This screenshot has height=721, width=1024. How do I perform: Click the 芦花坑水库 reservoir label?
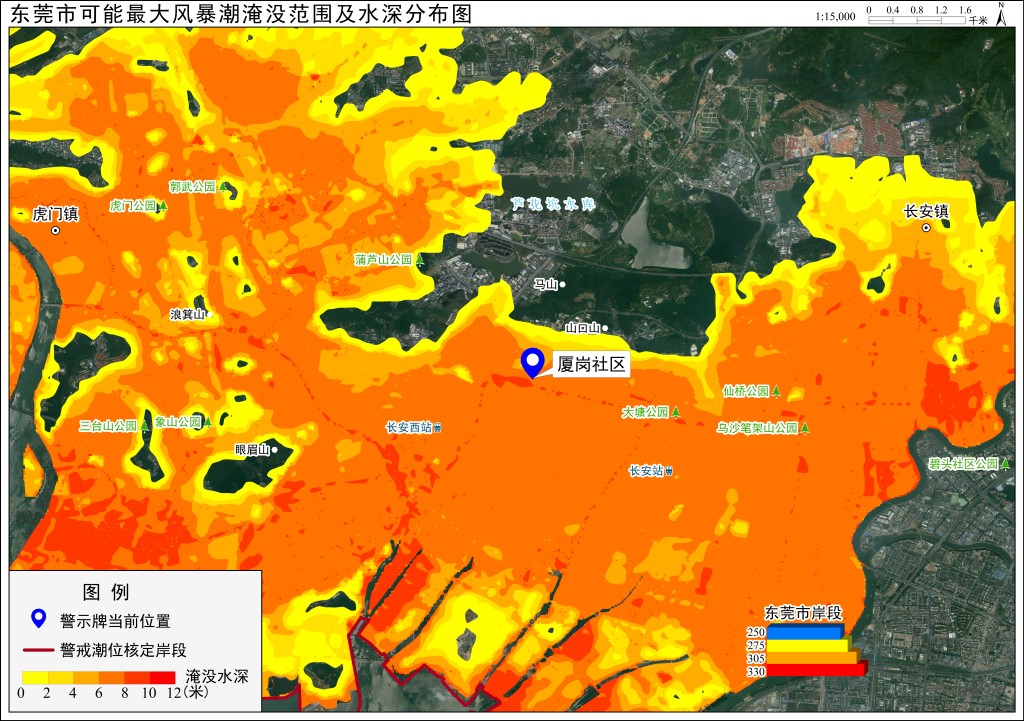[x=553, y=204]
